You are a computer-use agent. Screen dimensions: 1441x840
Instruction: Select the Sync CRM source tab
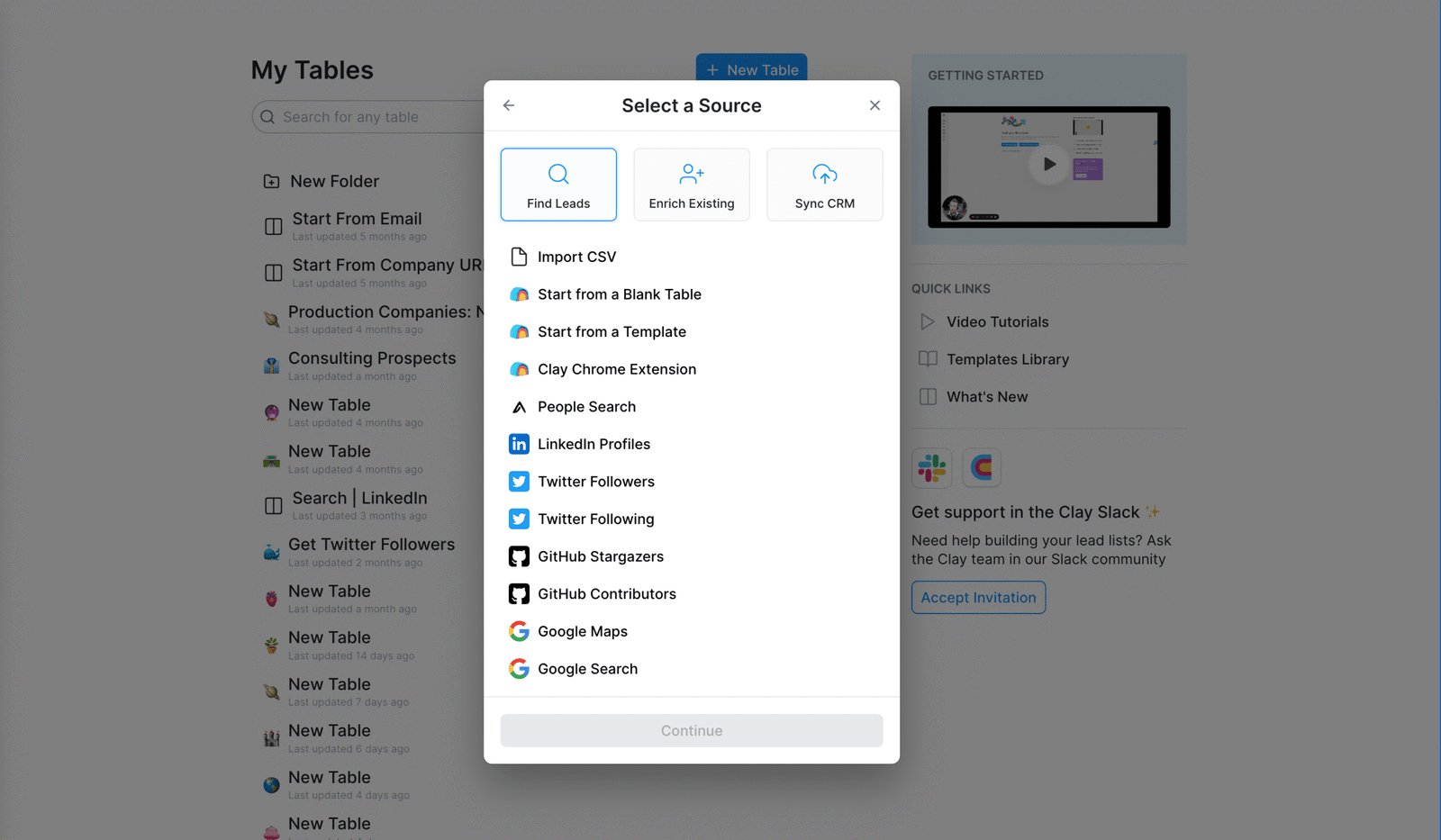pyautogui.click(x=825, y=185)
